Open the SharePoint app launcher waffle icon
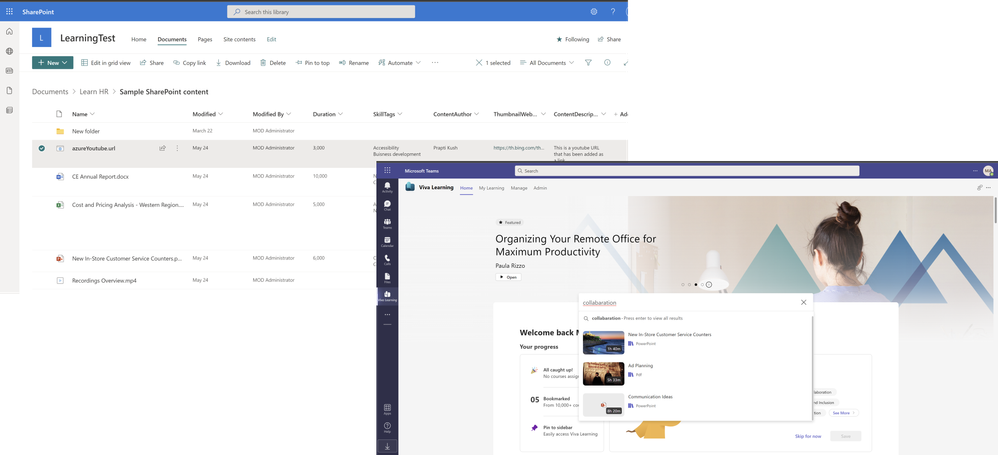998x455 pixels. point(9,11)
